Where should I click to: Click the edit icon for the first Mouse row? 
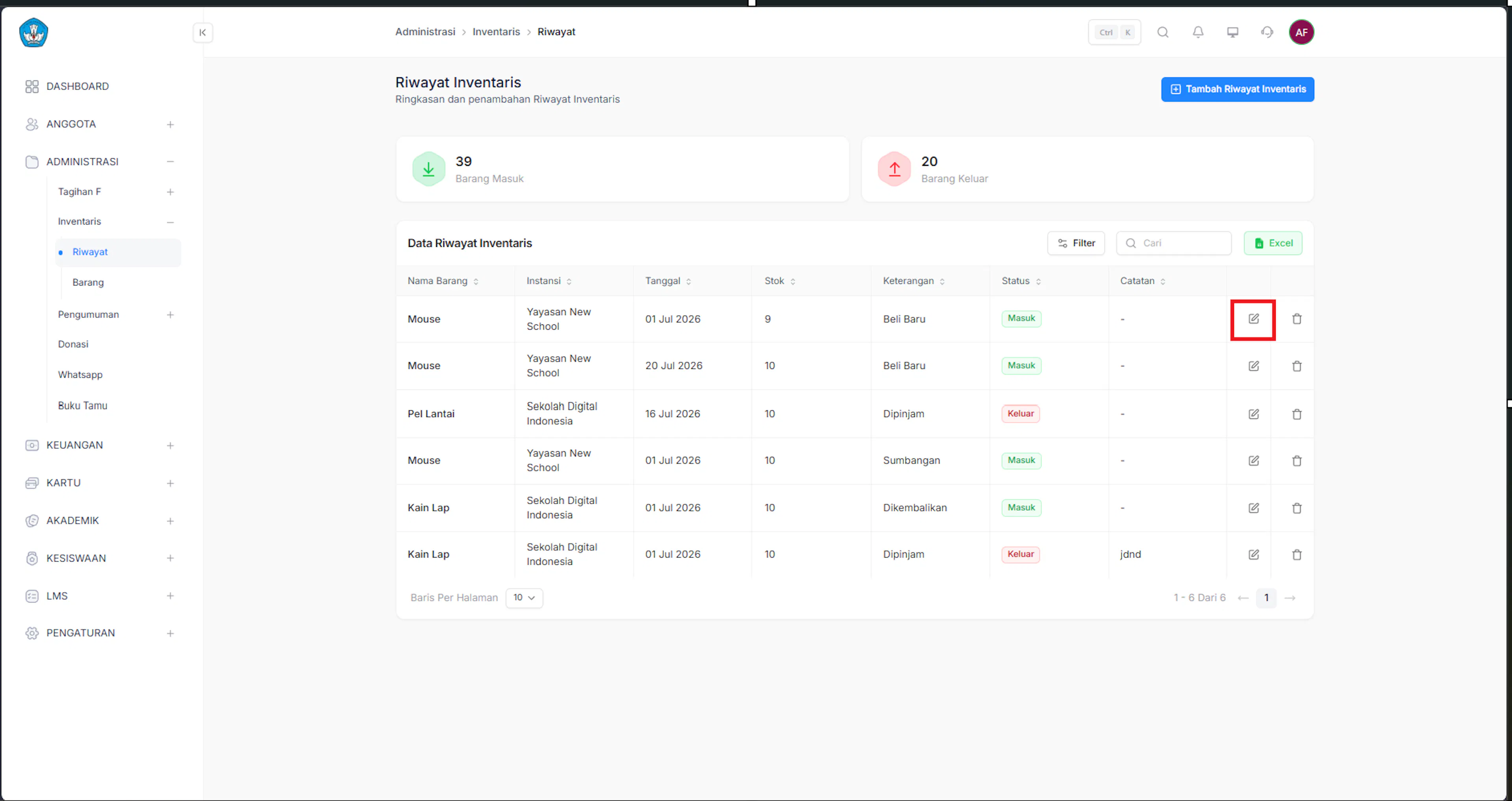point(1253,319)
